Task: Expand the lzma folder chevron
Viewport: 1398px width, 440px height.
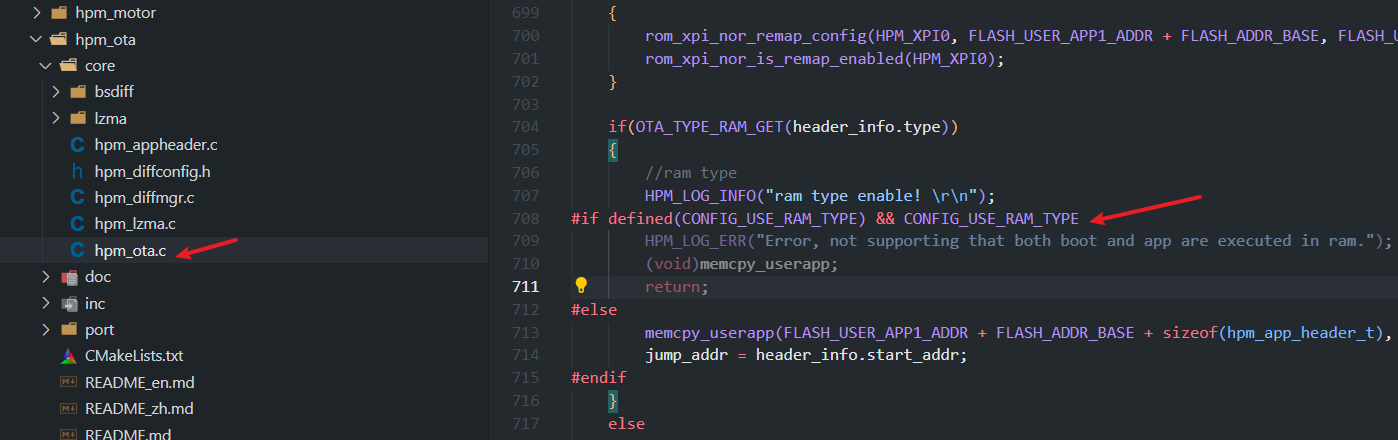Action: click(x=56, y=118)
